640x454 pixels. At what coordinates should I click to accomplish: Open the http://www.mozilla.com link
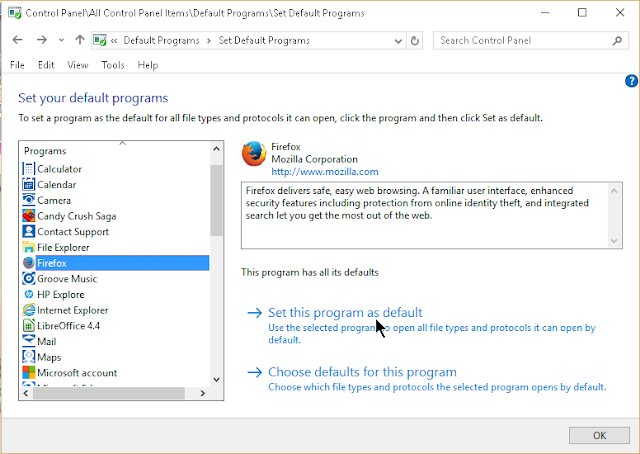[x=325, y=172]
